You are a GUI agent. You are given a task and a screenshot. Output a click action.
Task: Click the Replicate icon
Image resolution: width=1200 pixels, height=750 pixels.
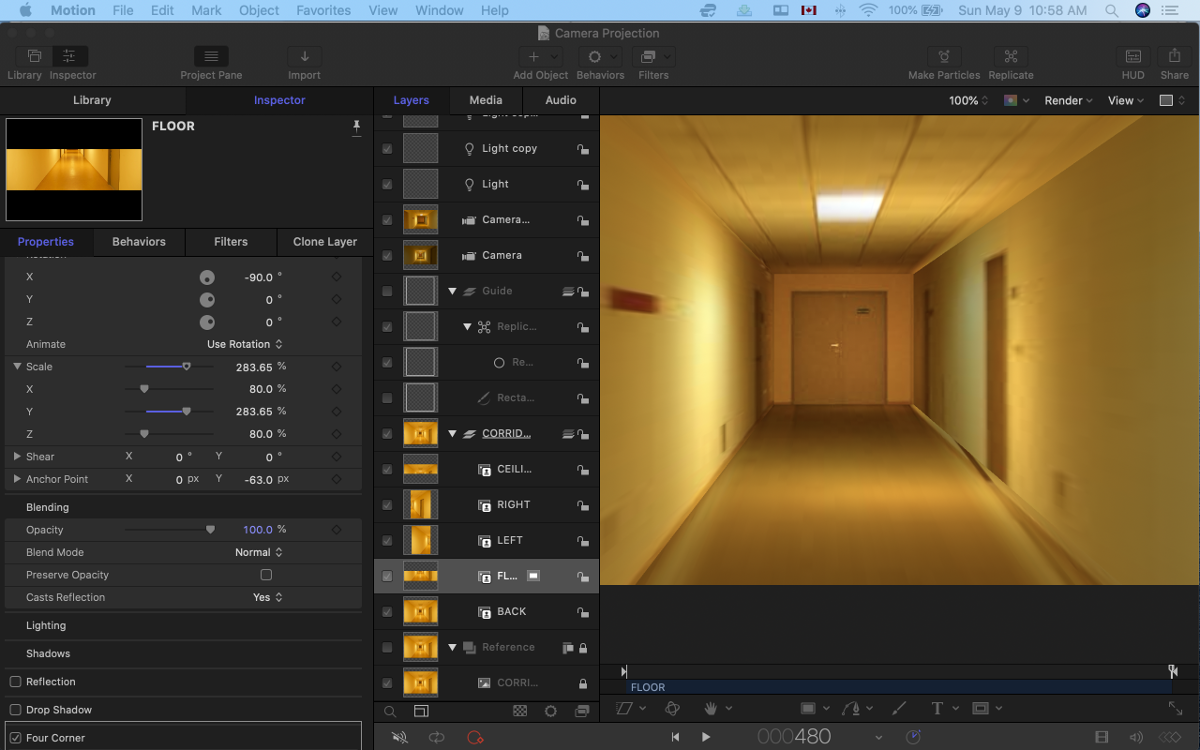(1010, 57)
